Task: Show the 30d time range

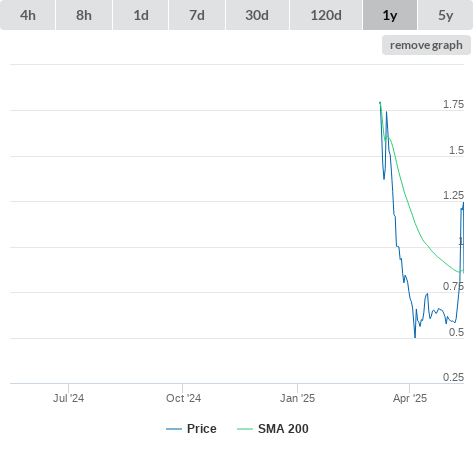Action: pos(257,15)
